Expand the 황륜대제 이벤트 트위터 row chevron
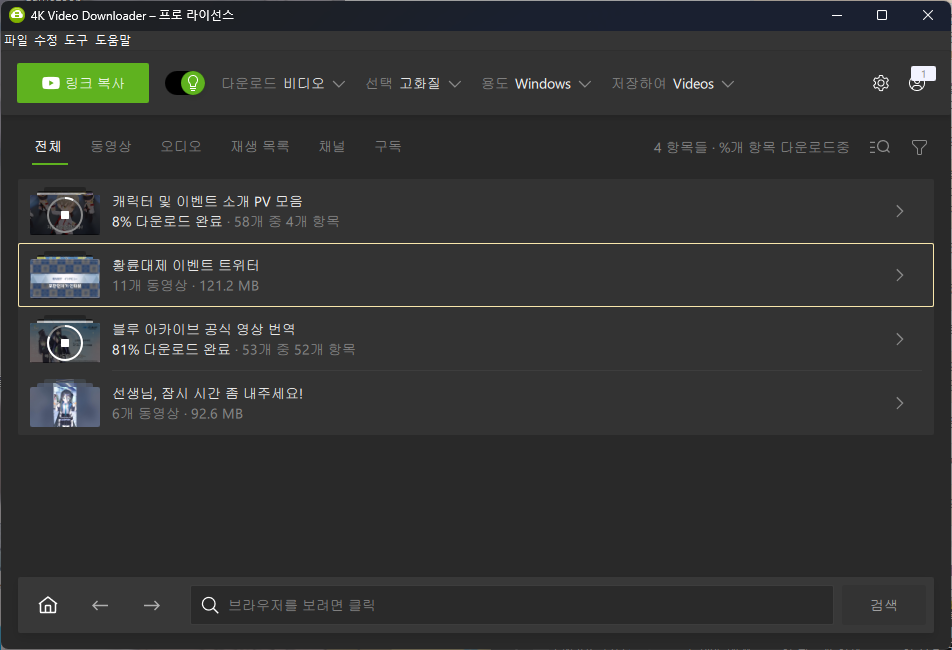The height and width of the screenshot is (650, 952). pyautogui.click(x=900, y=275)
